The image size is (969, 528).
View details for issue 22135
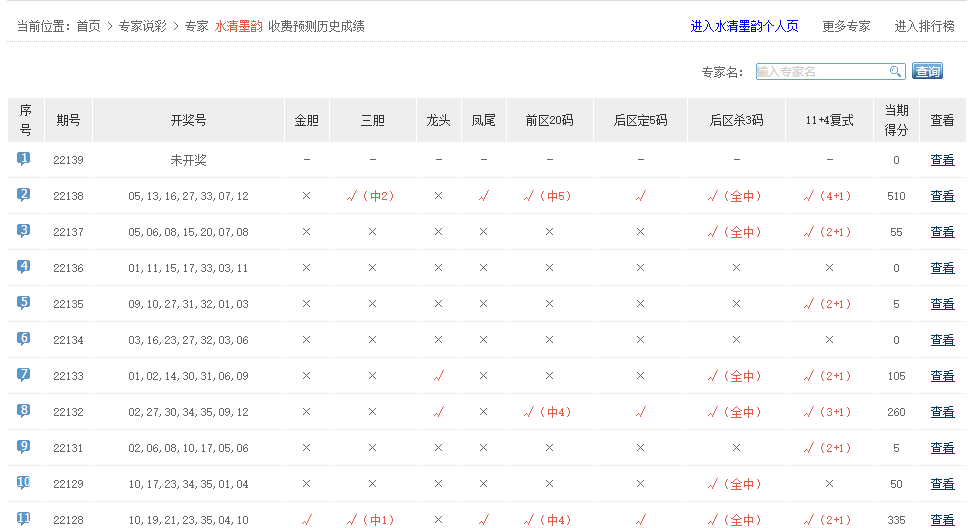pyautogui.click(x=942, y=304)
